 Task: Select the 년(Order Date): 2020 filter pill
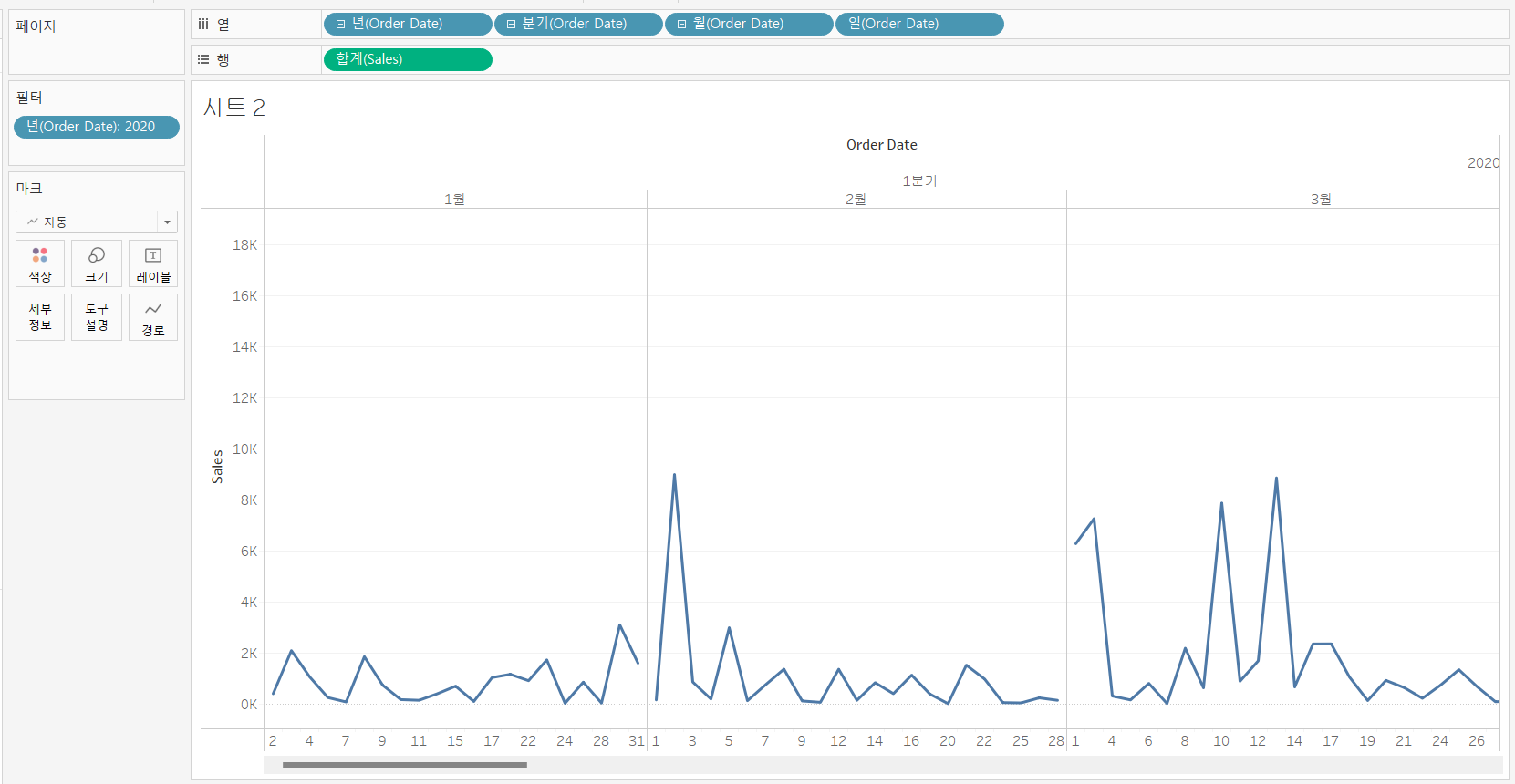pos(97,127)
